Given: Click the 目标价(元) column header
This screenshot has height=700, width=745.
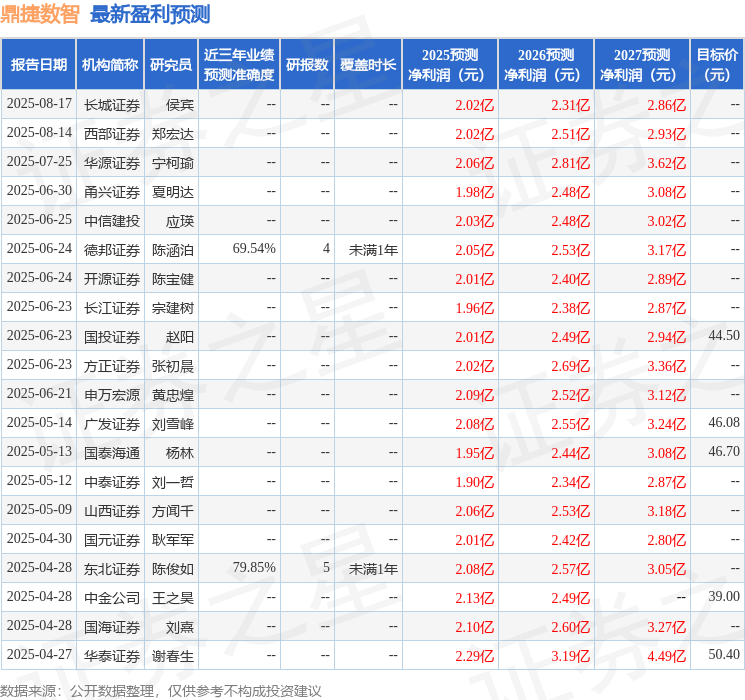Looking at the screenshot, I should pos(717,65).
